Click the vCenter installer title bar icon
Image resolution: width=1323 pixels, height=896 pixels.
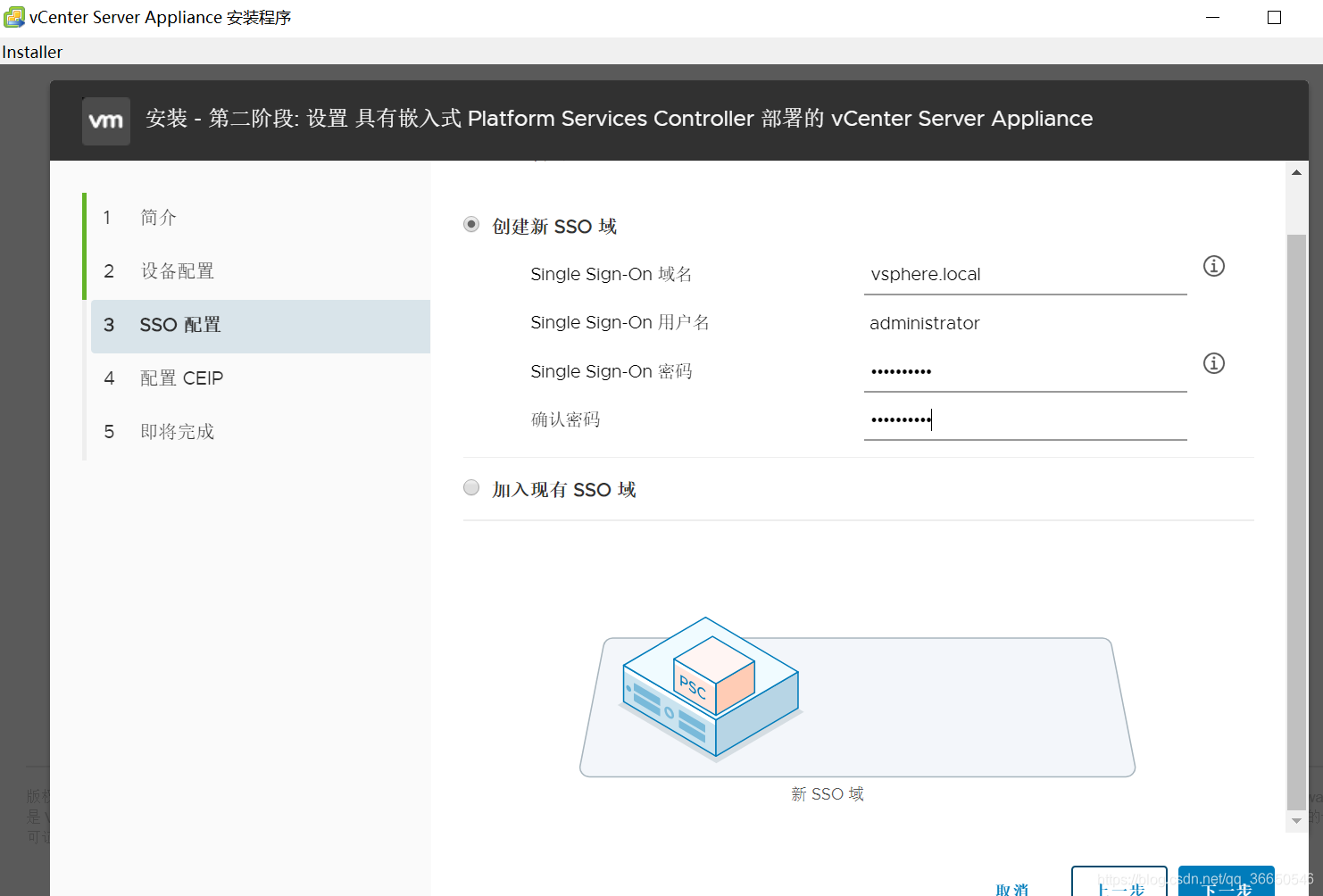click(x=13, y=17)
